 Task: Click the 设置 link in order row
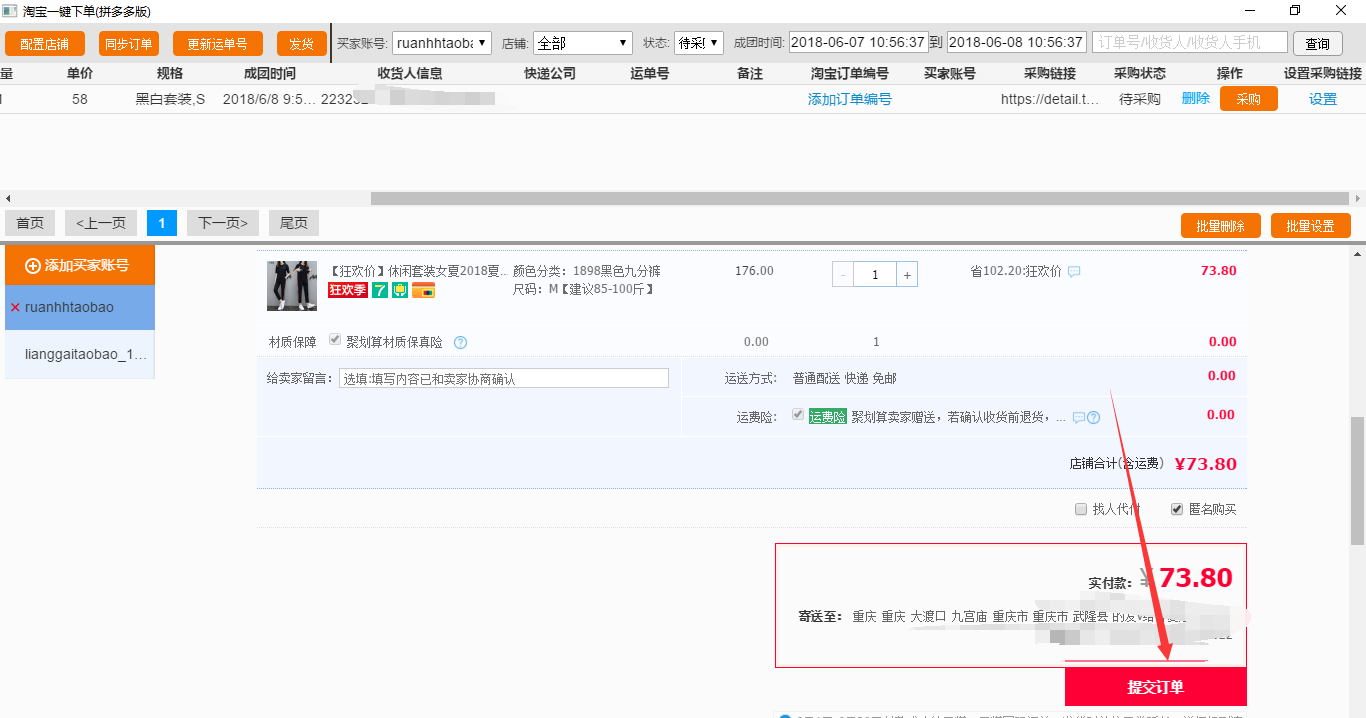(x=1323, y=99)
